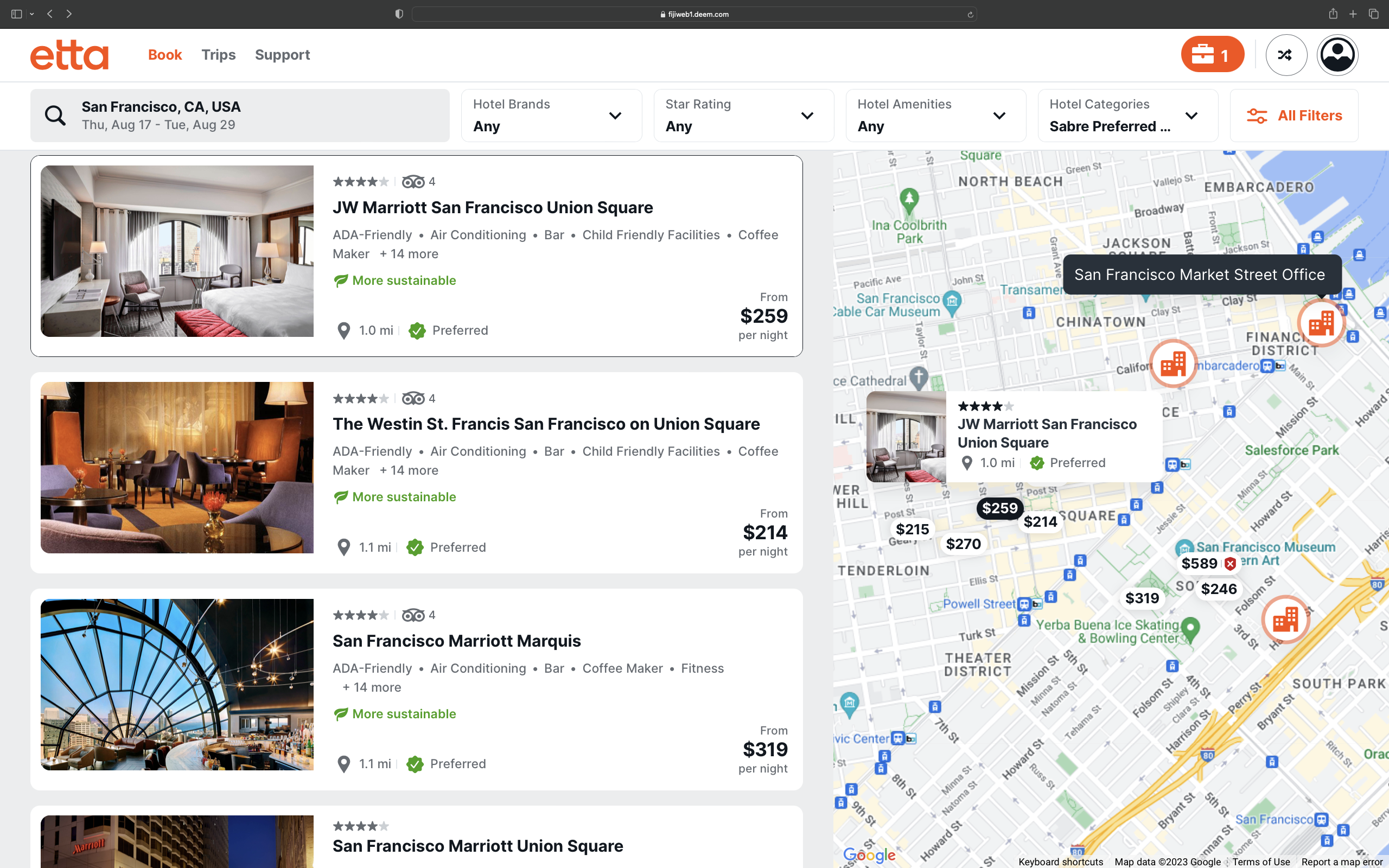Click Preferred checkmark badge on JW Marriott card
Screen dimensions: 1389x868
(417, 331)
